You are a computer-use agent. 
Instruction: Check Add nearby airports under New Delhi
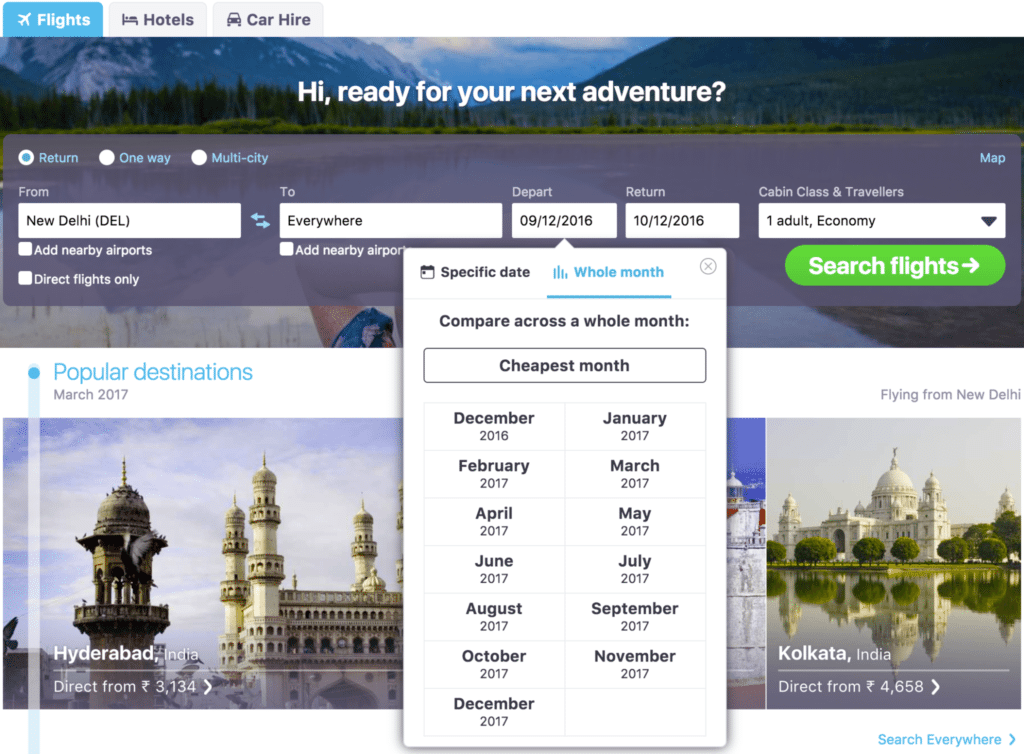point(25,250)
